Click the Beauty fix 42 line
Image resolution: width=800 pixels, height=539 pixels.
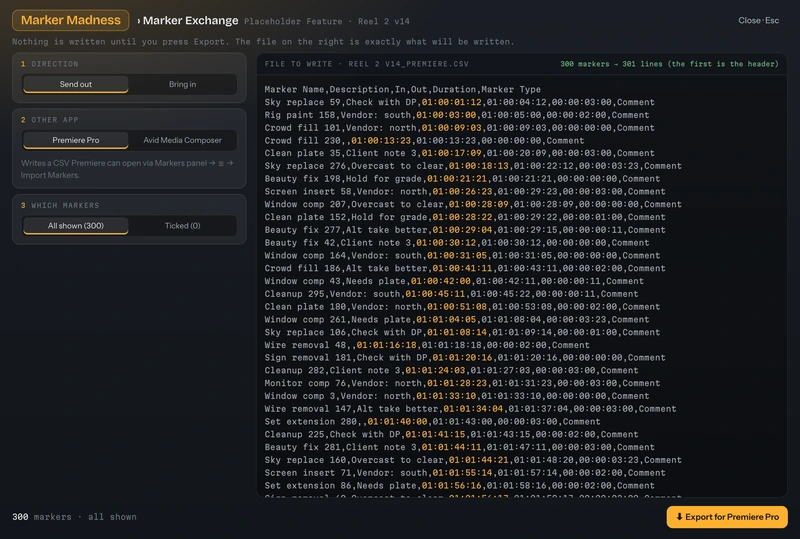click(x=457, y=242)
